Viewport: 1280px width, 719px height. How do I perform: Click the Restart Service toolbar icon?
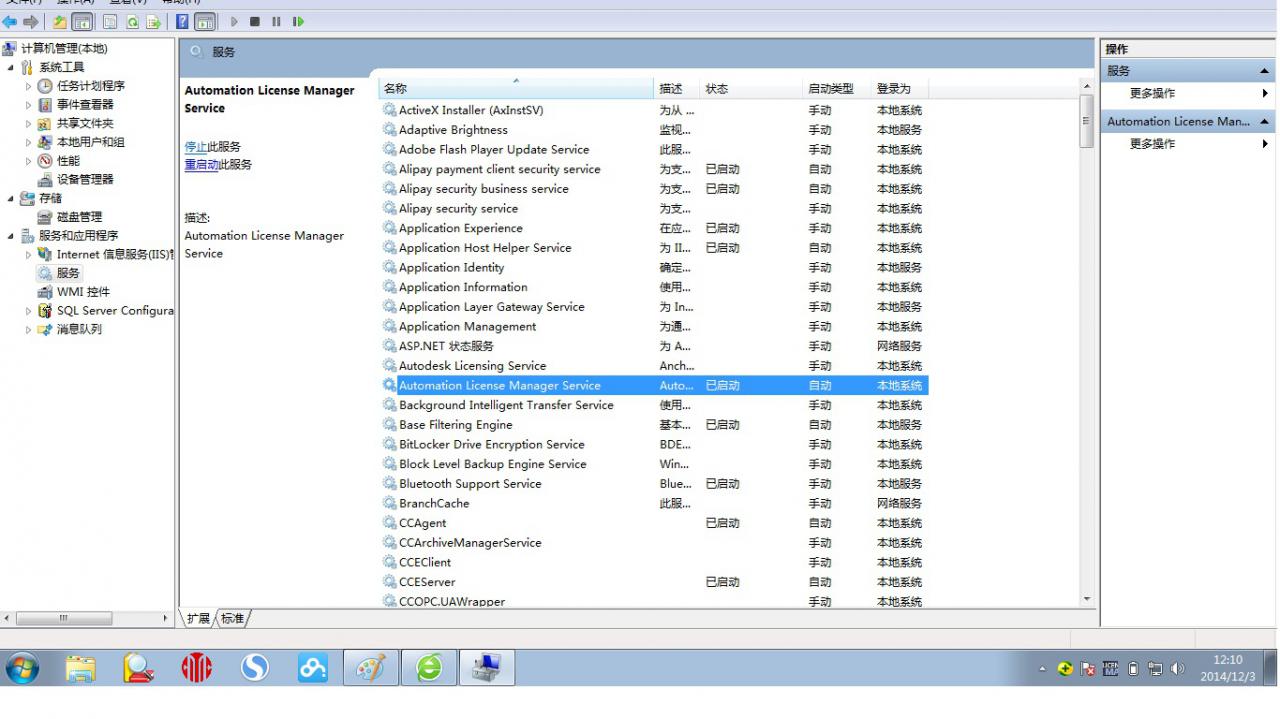tap(298, 21)
